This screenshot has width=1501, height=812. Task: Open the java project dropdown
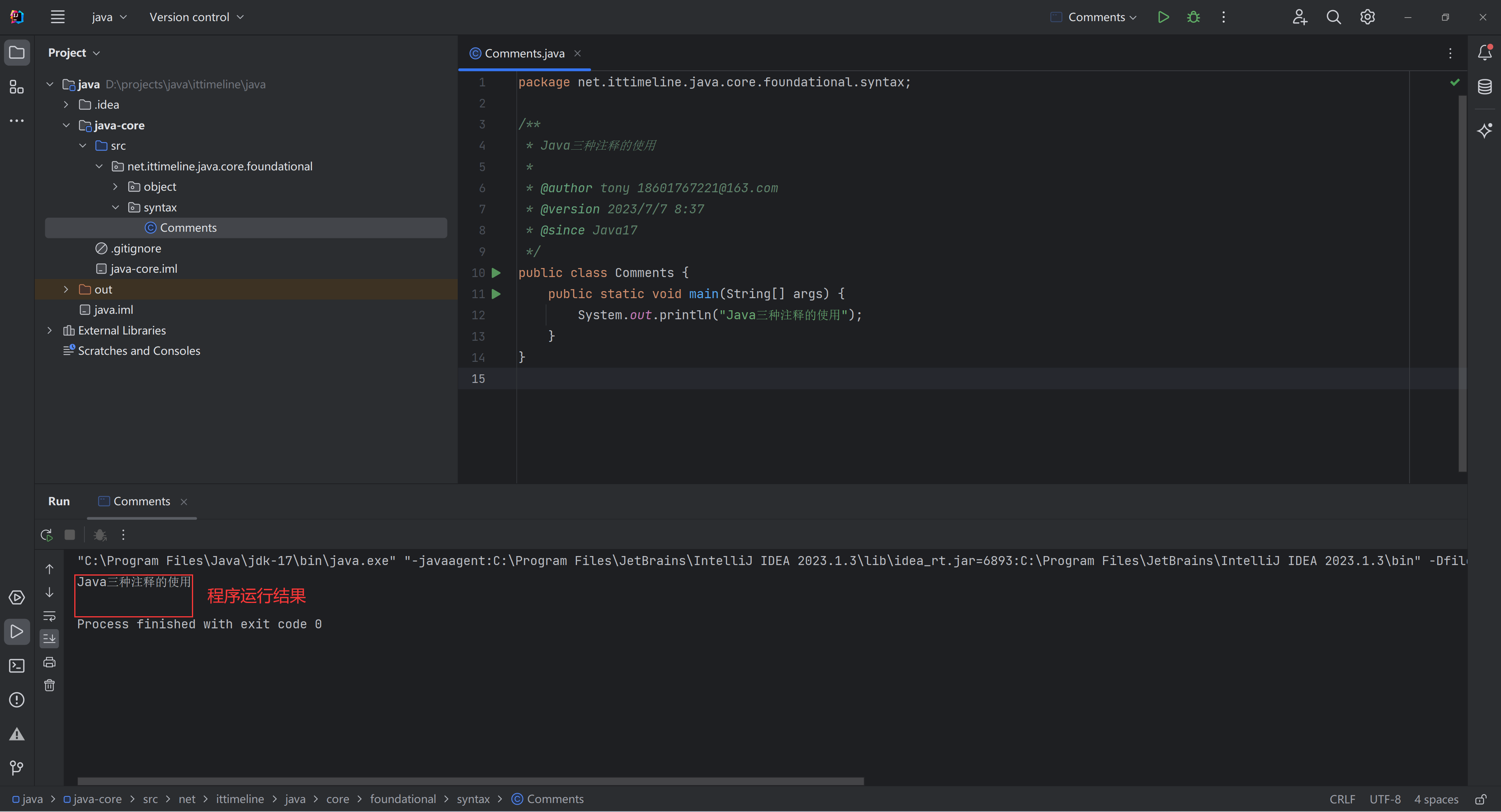pos(109,17)
